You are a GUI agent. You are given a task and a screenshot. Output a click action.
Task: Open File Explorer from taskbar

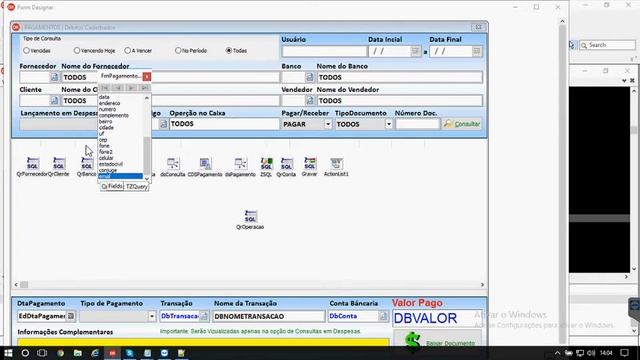pos(78,353)
